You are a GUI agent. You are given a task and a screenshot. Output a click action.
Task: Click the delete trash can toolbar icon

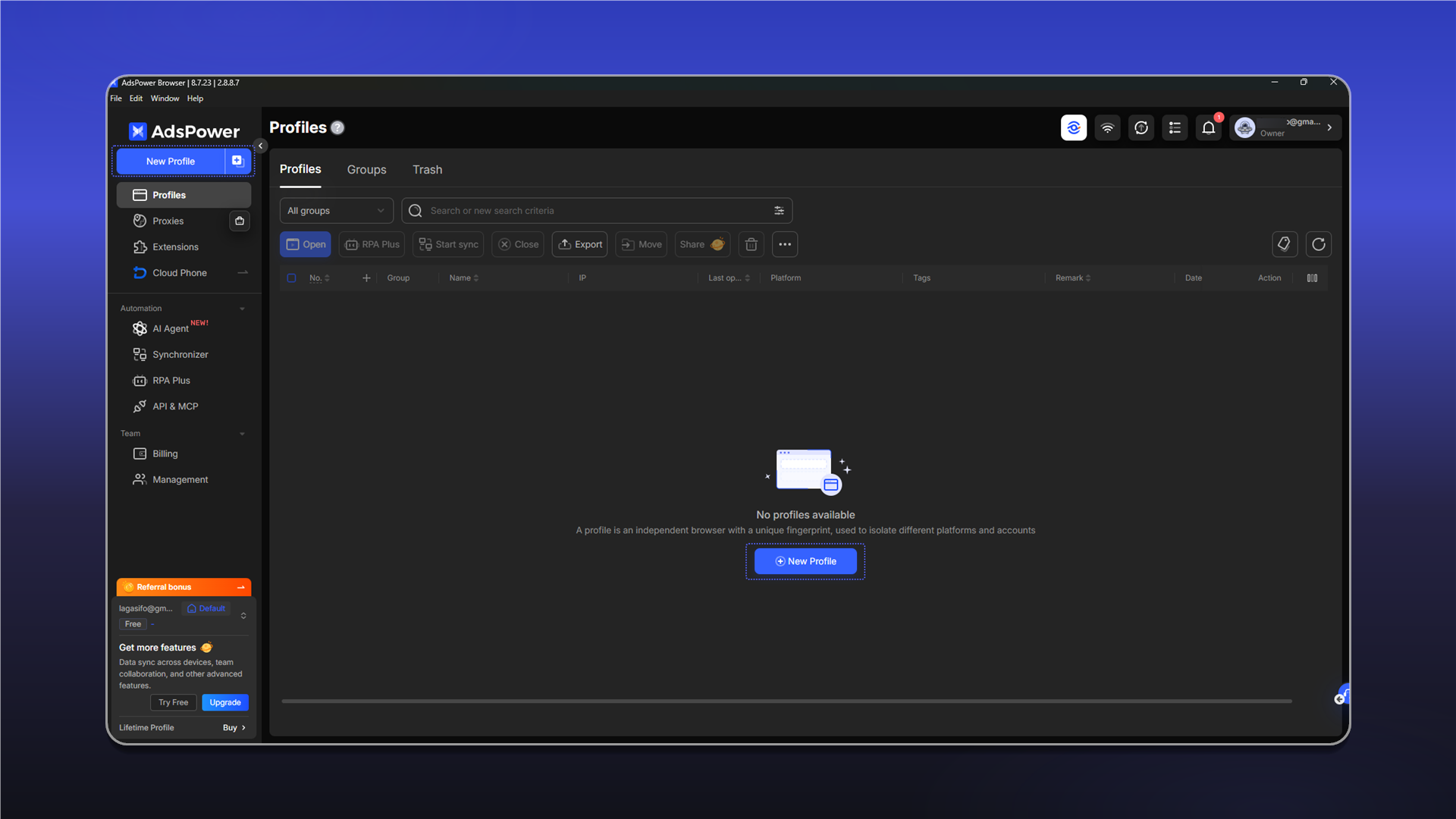pos(751,244)
